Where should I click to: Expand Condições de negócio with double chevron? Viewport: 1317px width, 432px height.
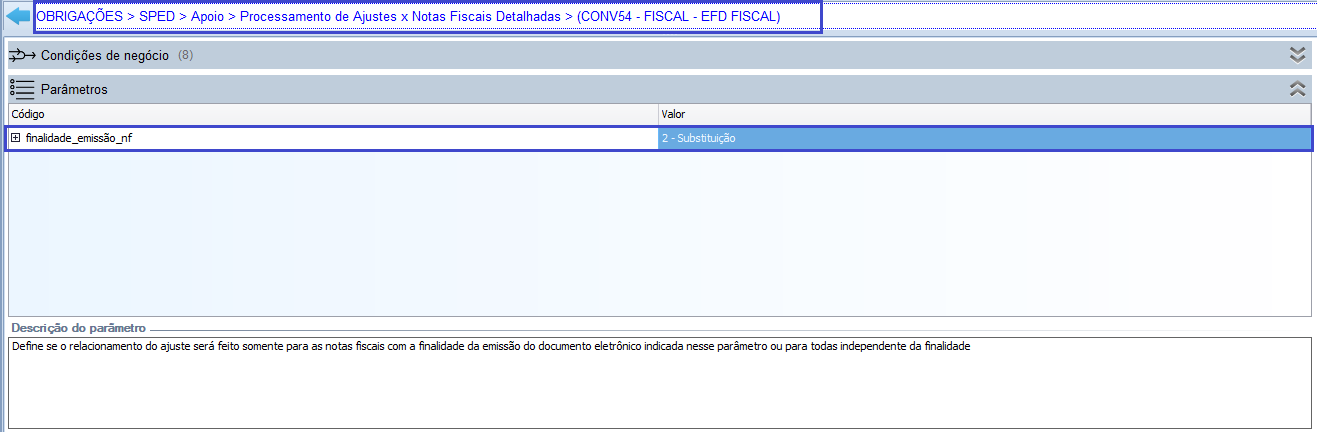click(x=1297, y=55)
